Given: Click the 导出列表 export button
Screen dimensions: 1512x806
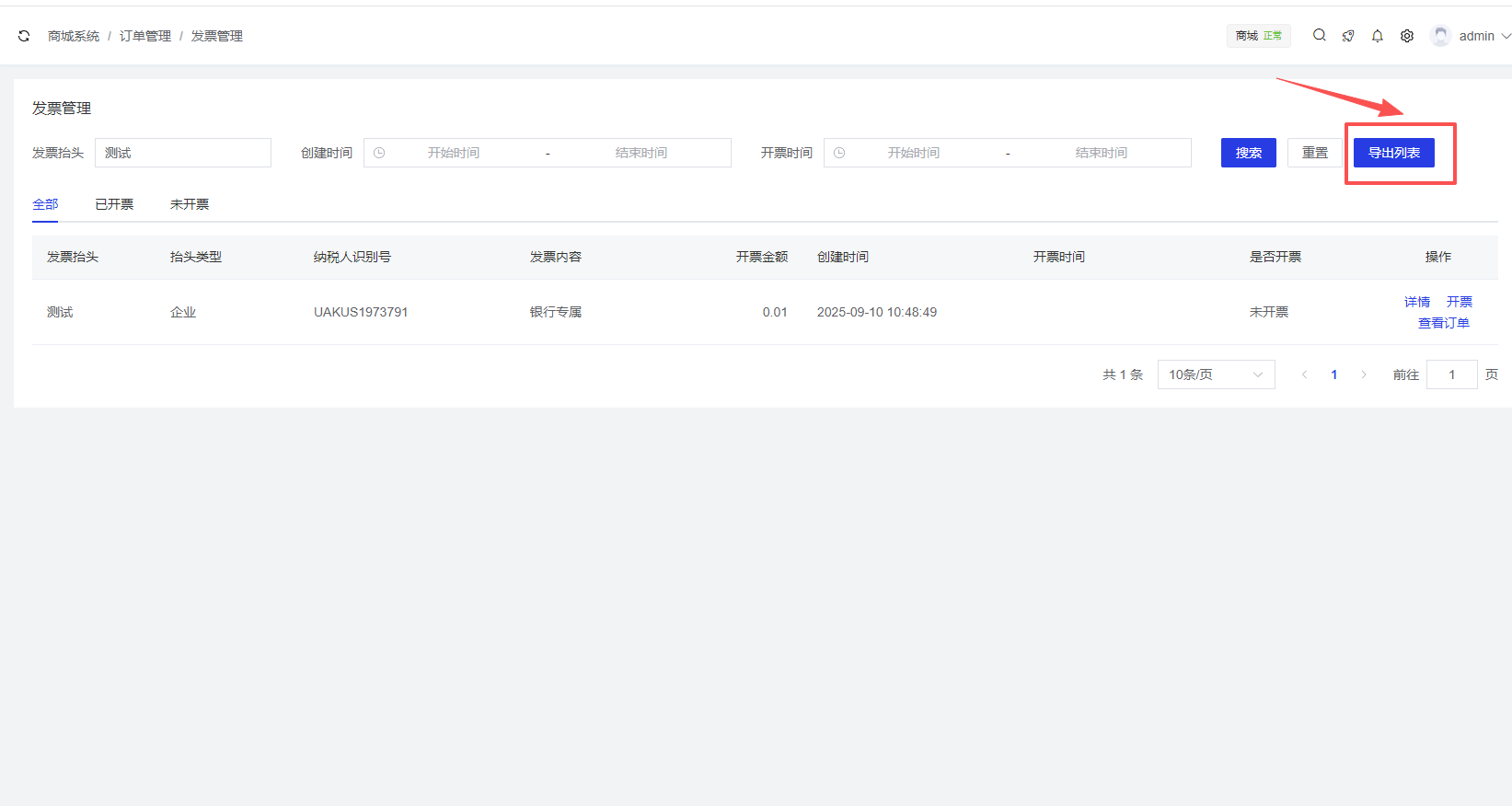Looking at the screenshot, I should point(1393,153).
